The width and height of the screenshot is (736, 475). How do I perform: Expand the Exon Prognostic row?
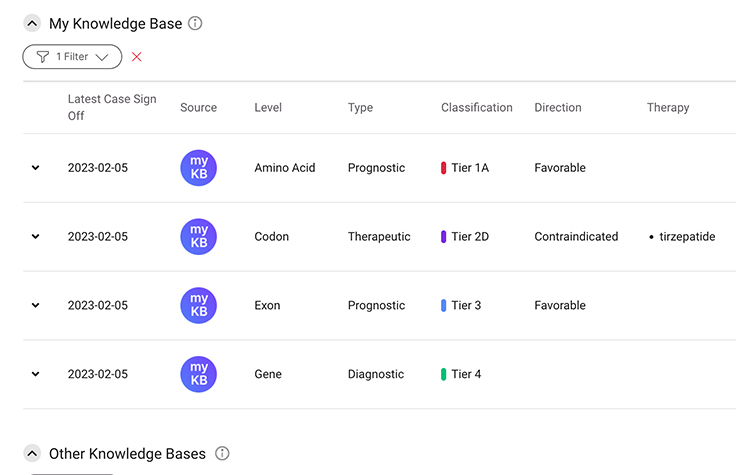coord(36,305)
